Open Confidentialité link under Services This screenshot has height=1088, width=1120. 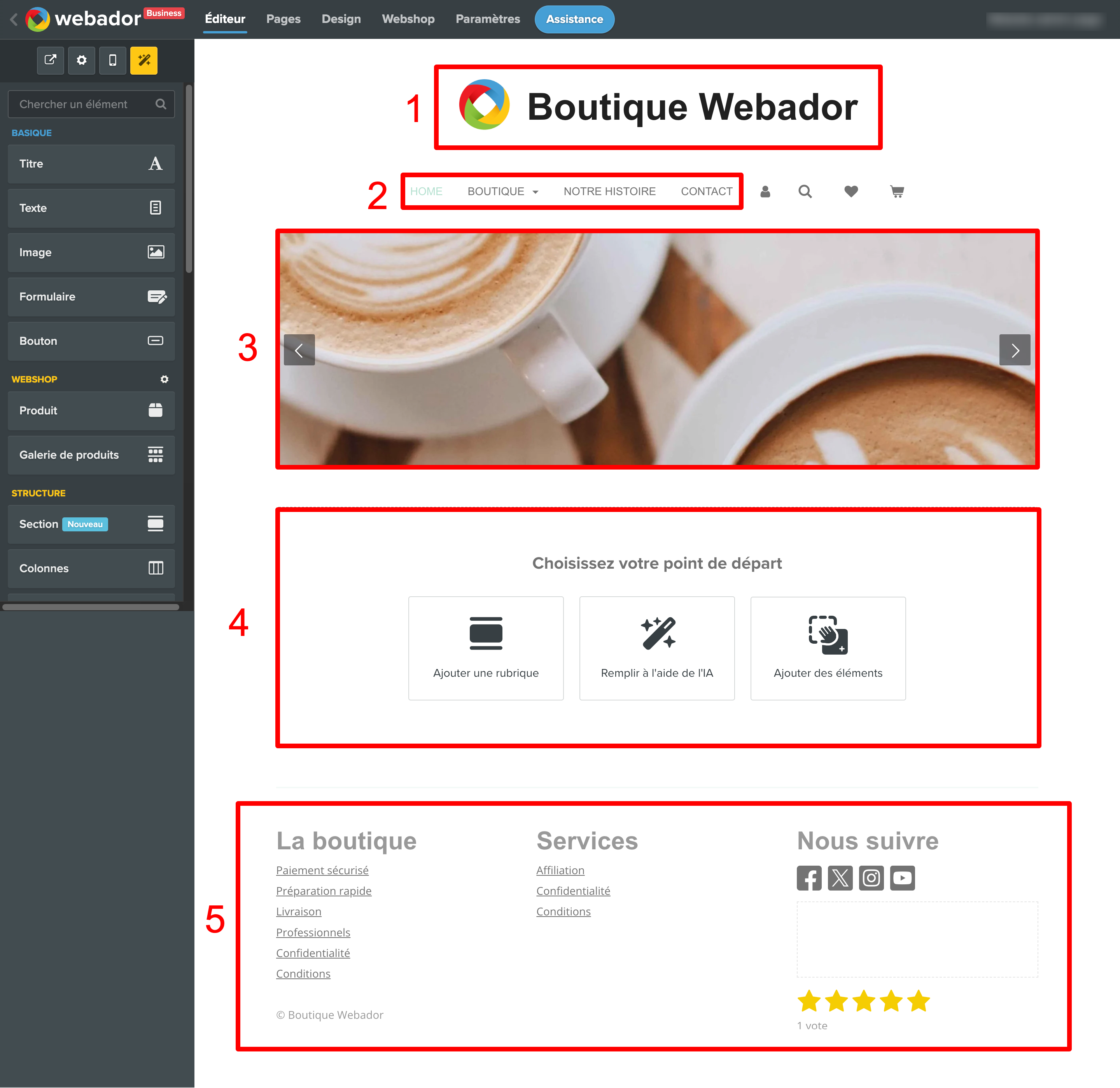tap(574, 891)
